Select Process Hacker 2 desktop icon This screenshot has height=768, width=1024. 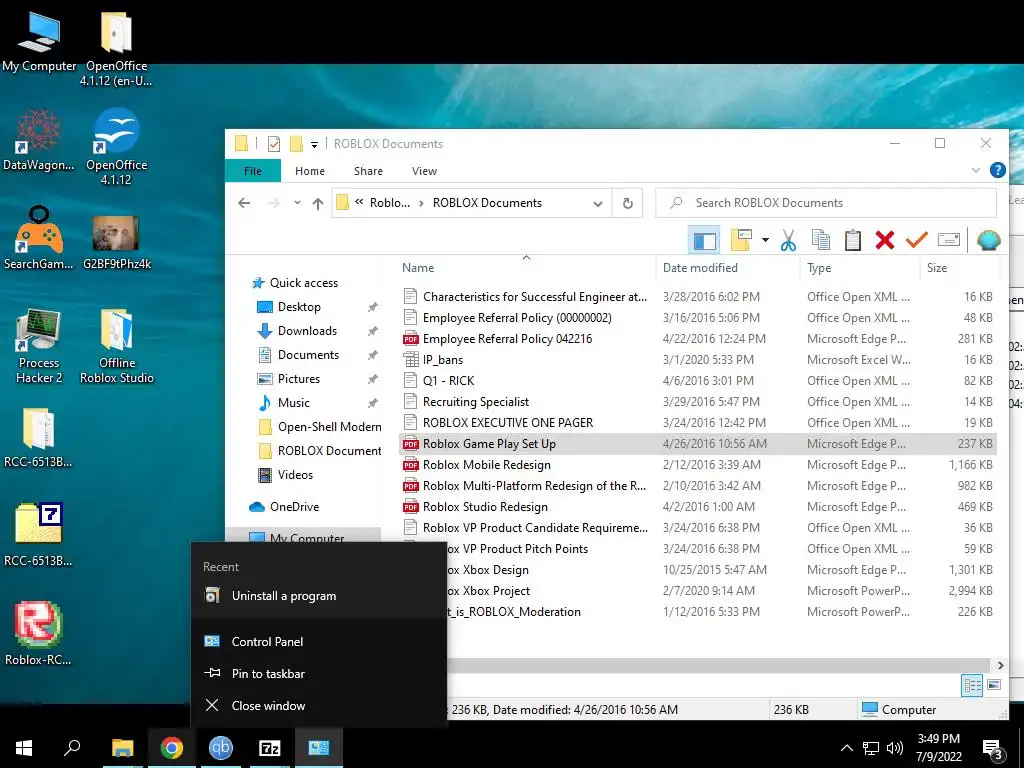tap(39, 346)
